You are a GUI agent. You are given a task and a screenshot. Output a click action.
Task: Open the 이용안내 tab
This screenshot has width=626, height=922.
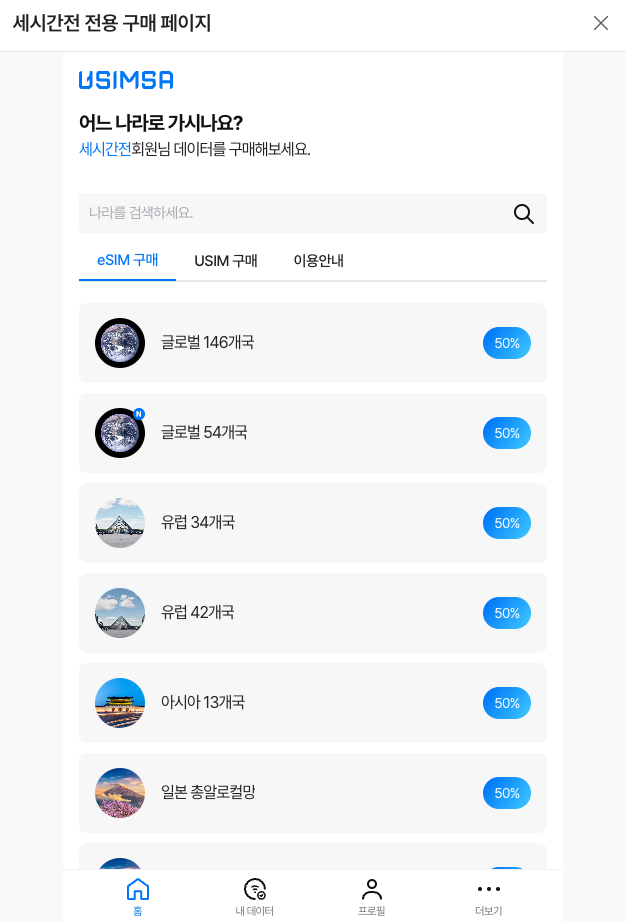pyautogui.click(x=319, y=260)
